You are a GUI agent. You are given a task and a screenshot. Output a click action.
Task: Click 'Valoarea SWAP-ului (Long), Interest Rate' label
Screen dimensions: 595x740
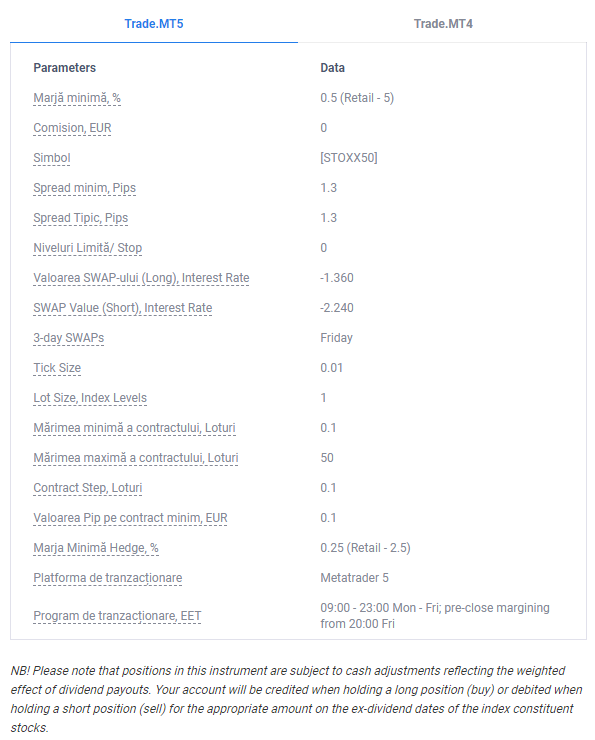point(141,278)
